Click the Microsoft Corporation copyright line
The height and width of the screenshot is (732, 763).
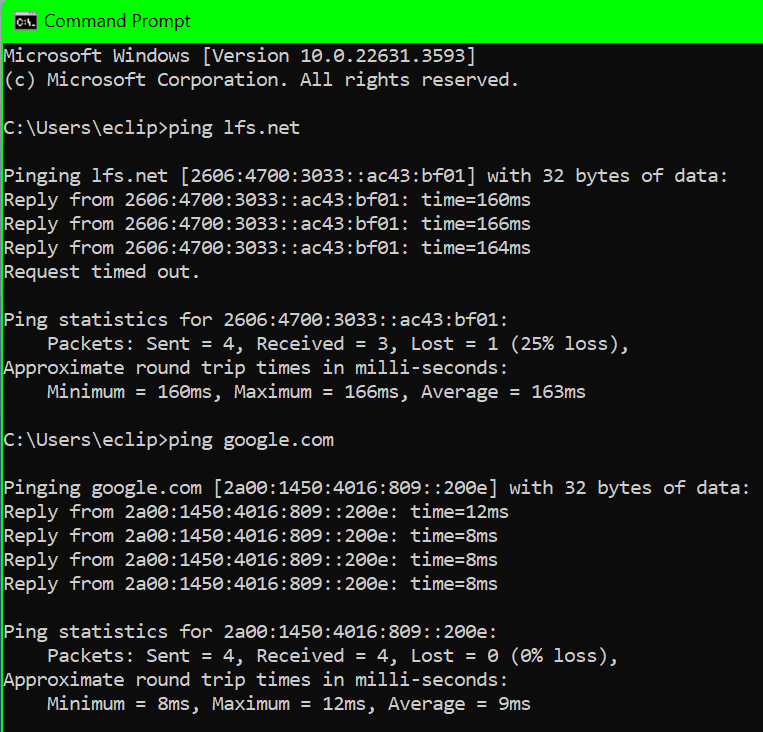[261, 79]
